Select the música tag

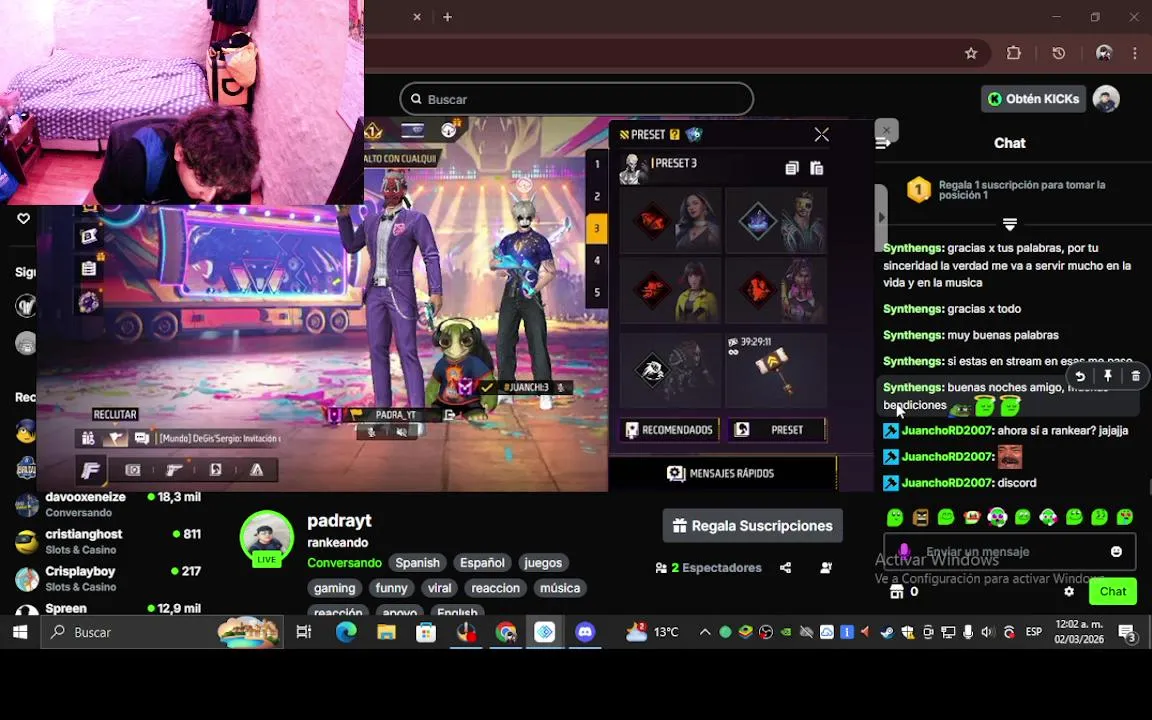pyautogui.click(x=560, y=588)
